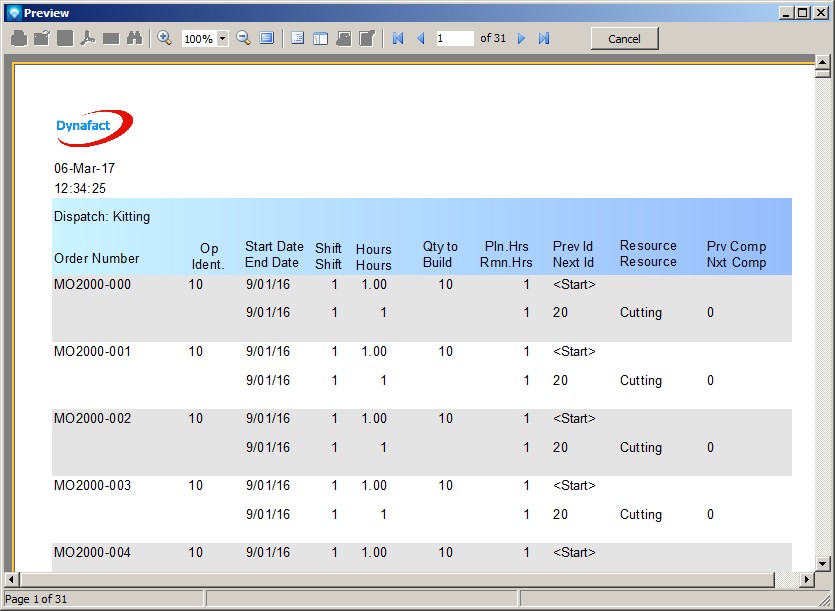The height and width of the screenshot is (611, 835).
Task: Click the Export to PDF icon
Action: [x=88, y=38]
